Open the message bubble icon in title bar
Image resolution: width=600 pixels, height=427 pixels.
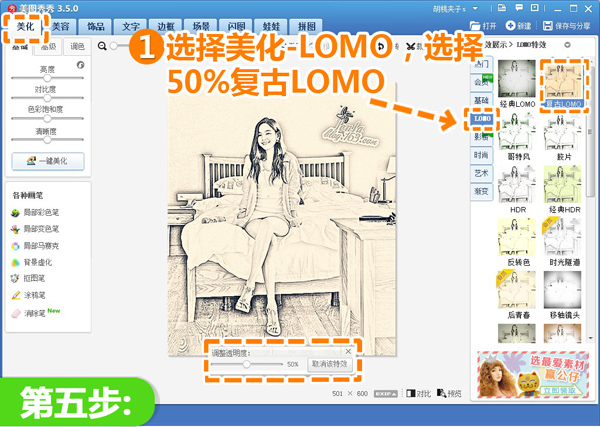pyautogui.click(x=519, y=8)
